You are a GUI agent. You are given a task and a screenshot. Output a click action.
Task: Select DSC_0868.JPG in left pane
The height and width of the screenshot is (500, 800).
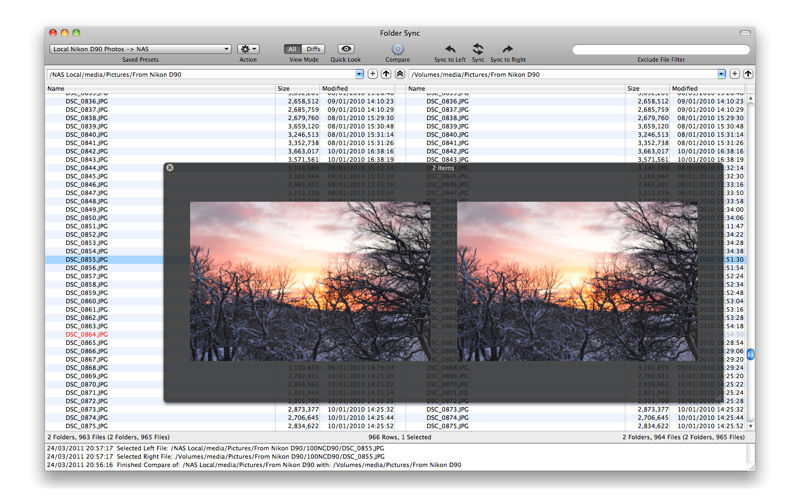click(x=87, y=368)
